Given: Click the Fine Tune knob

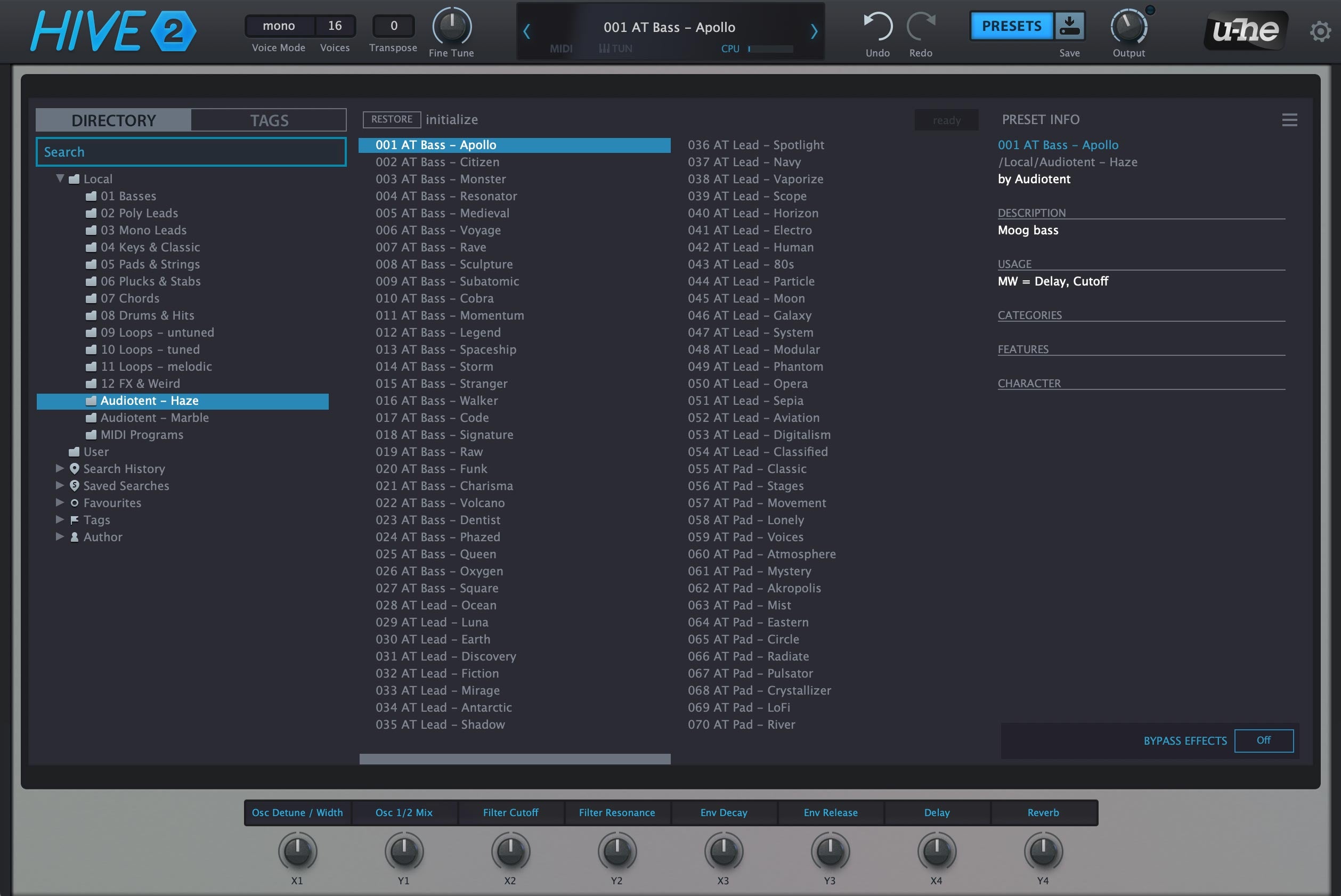Looking at the screenshot, I should click(x=451, y=26).
